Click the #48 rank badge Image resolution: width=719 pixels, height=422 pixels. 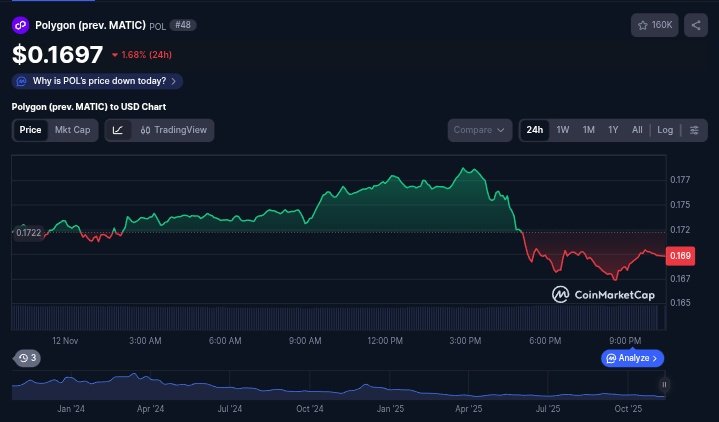tap(183, 25)
